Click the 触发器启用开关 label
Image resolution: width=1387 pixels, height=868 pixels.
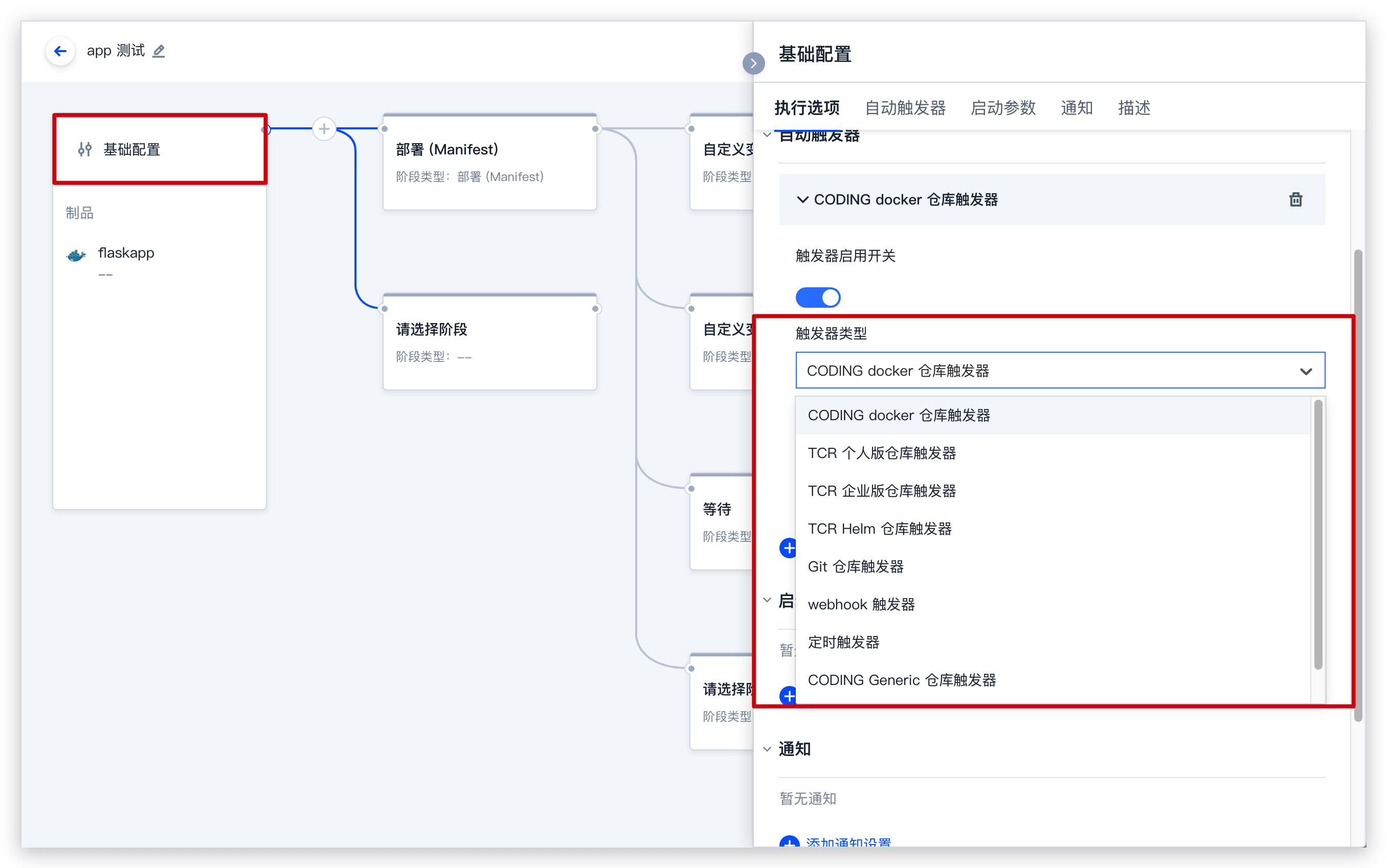click(x=845, y=256)
